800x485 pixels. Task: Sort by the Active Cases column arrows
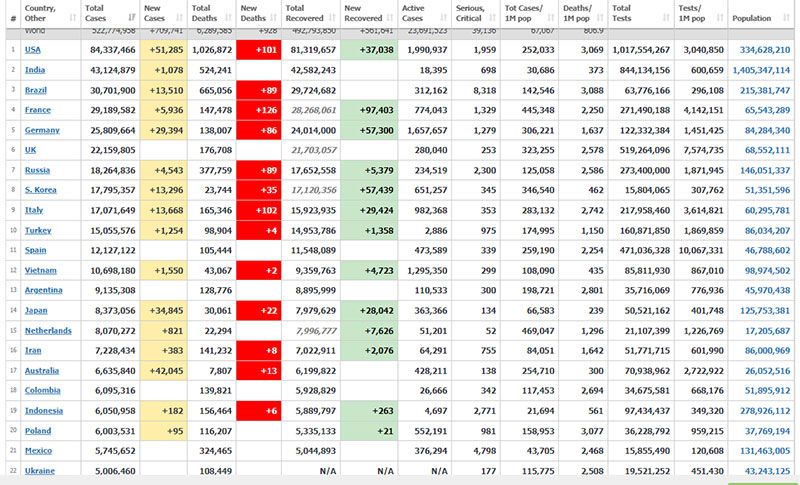click(x=443, y=18)
